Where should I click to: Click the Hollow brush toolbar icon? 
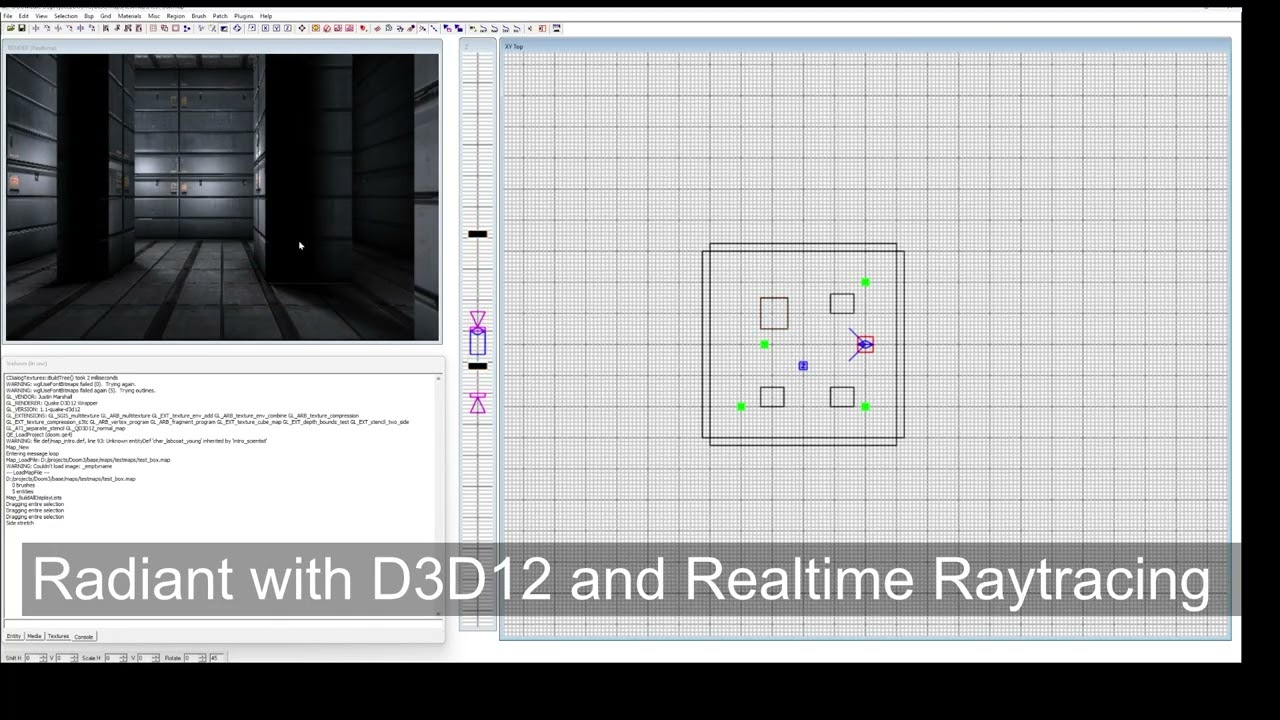(x=176, y=28)
